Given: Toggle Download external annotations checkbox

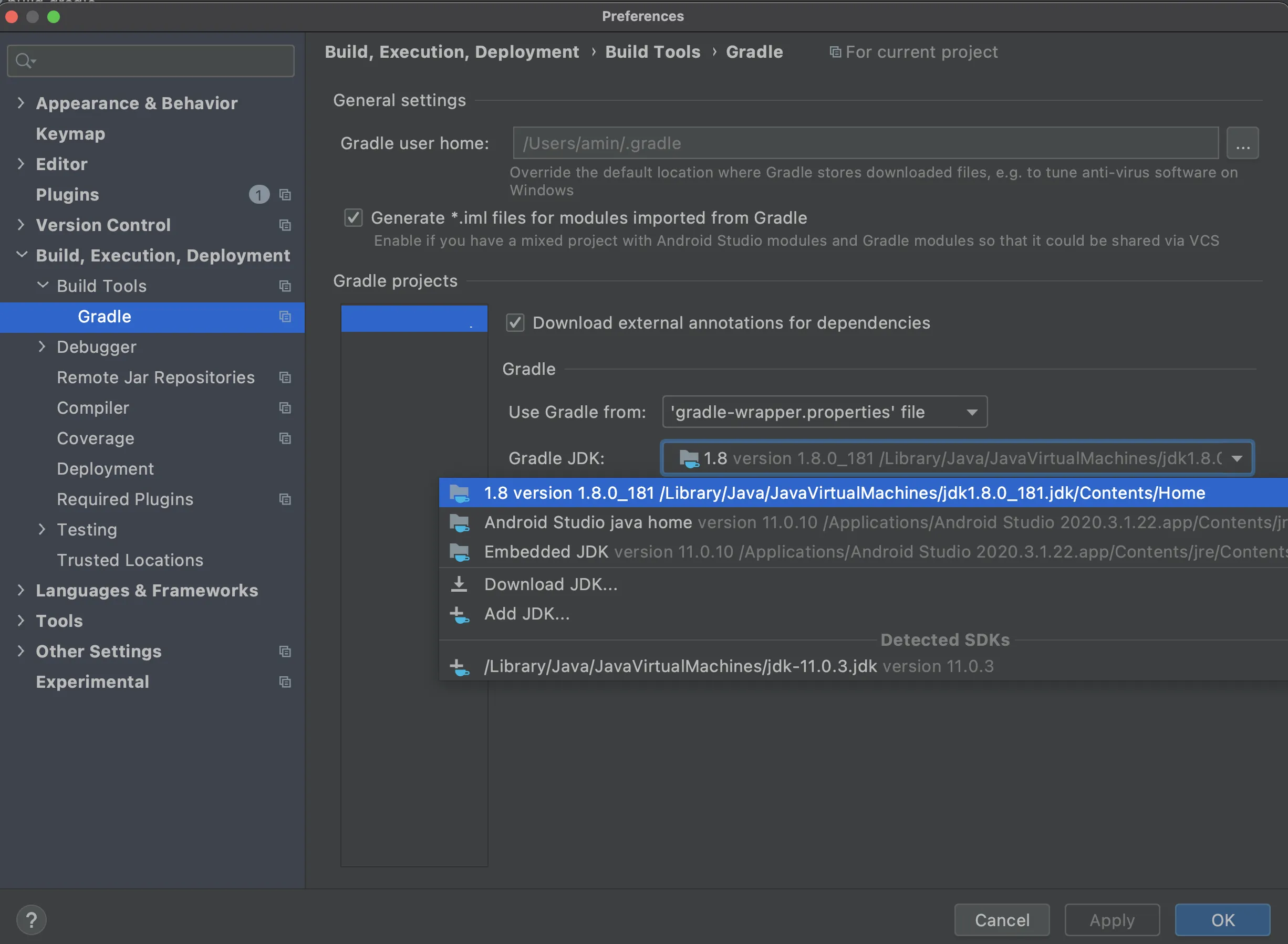Looking at the screenshot, I should [x=516, y=322].
